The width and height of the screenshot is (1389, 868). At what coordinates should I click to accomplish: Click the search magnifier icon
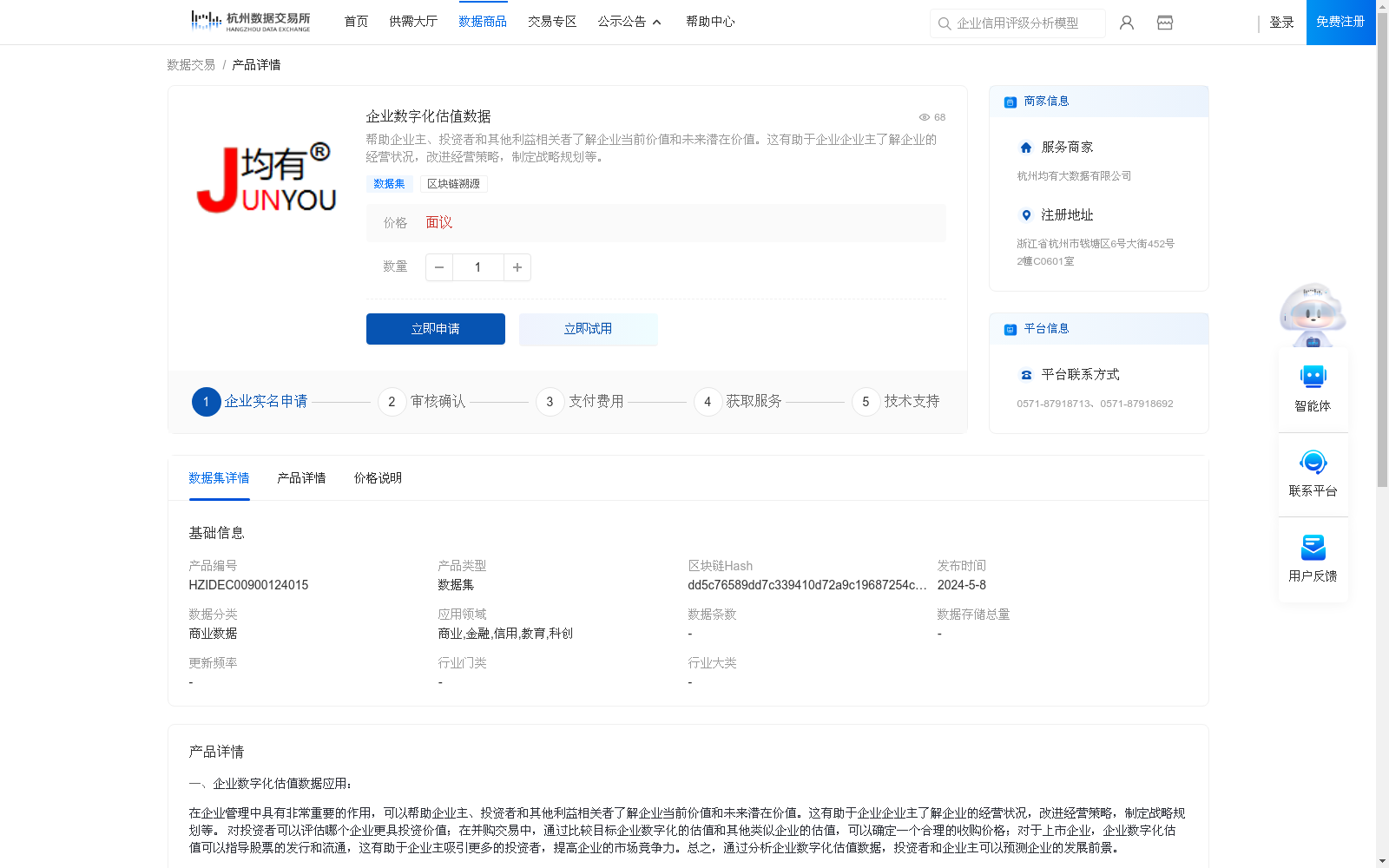pyautogui.click(x=945, y=23)
